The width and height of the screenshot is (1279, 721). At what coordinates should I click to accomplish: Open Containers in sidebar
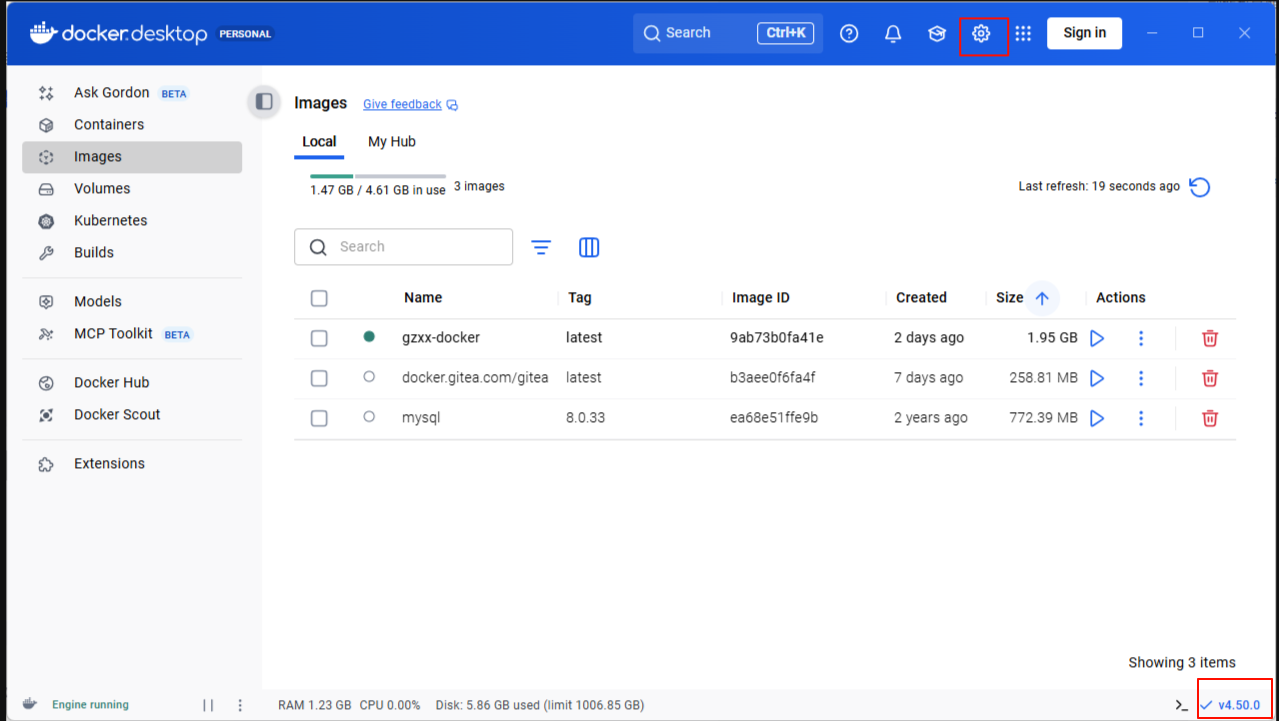(x=132, y=125)
